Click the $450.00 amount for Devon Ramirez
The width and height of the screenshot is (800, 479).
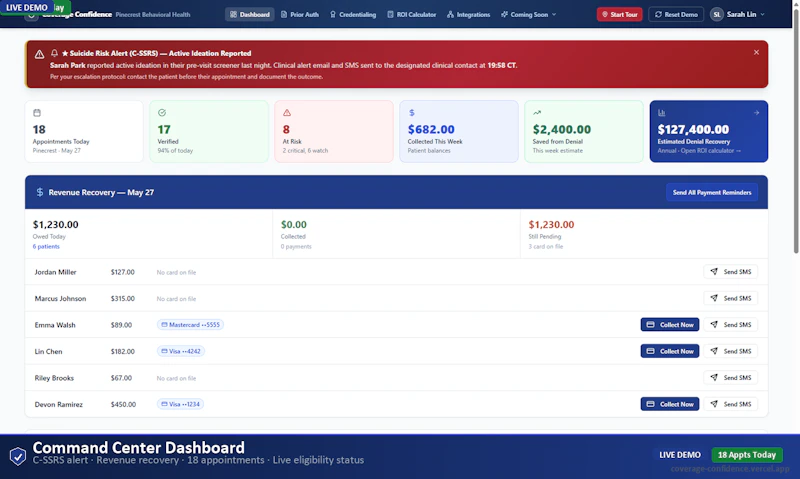tap(123, 405)
